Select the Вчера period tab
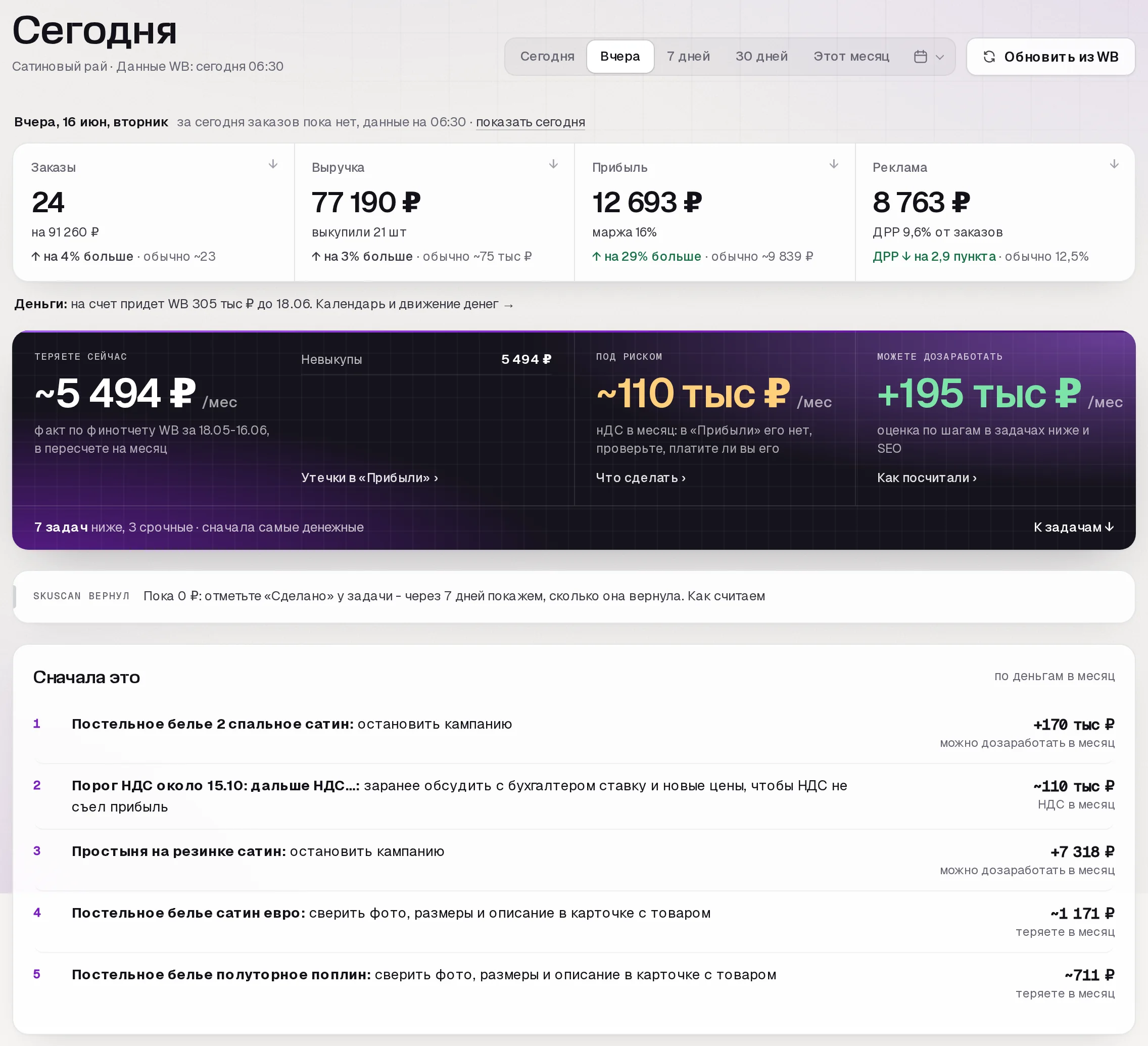1148x1046 pixels. pyautogui.click(x=620, y=57)
